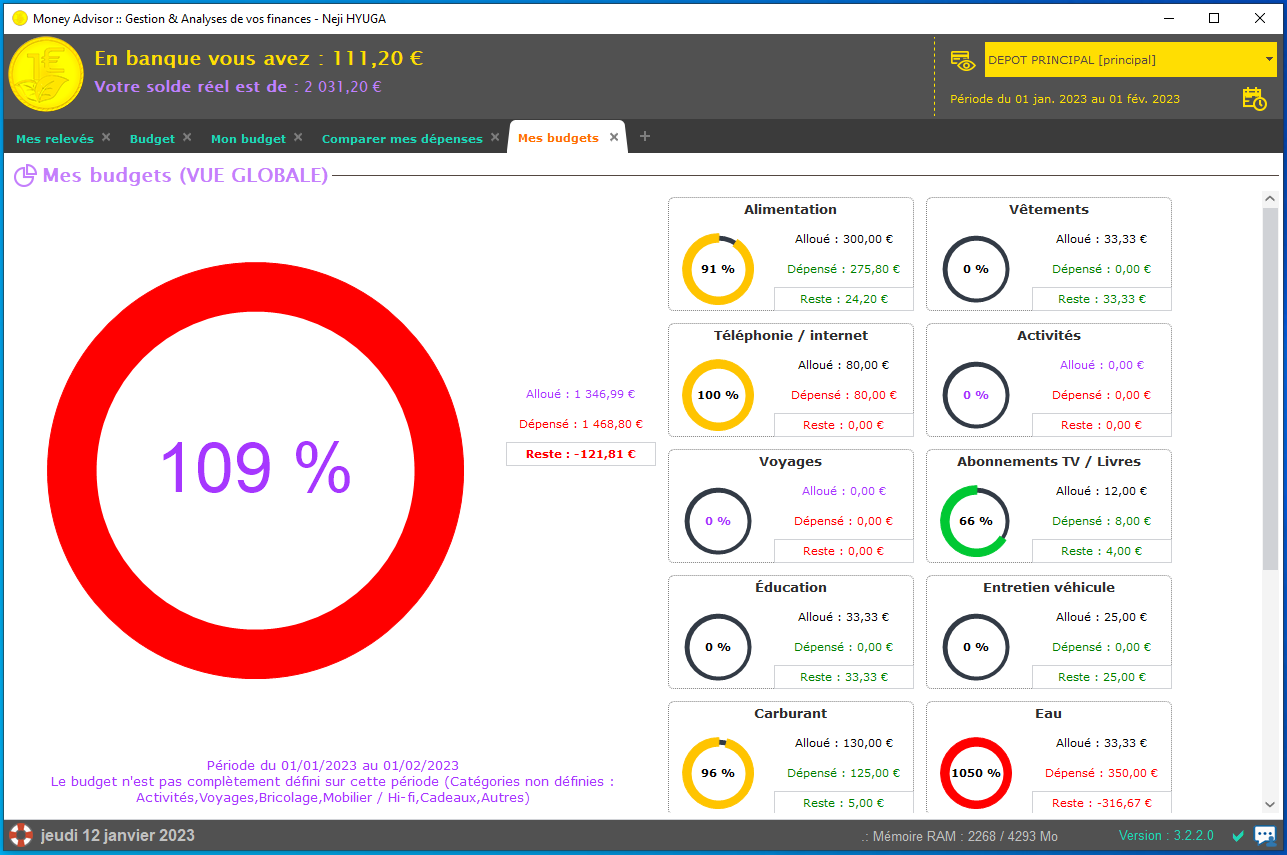
Task: Click the header 'Période du 01 jan. 2023' text
Action: click(x=1065, y=99)
